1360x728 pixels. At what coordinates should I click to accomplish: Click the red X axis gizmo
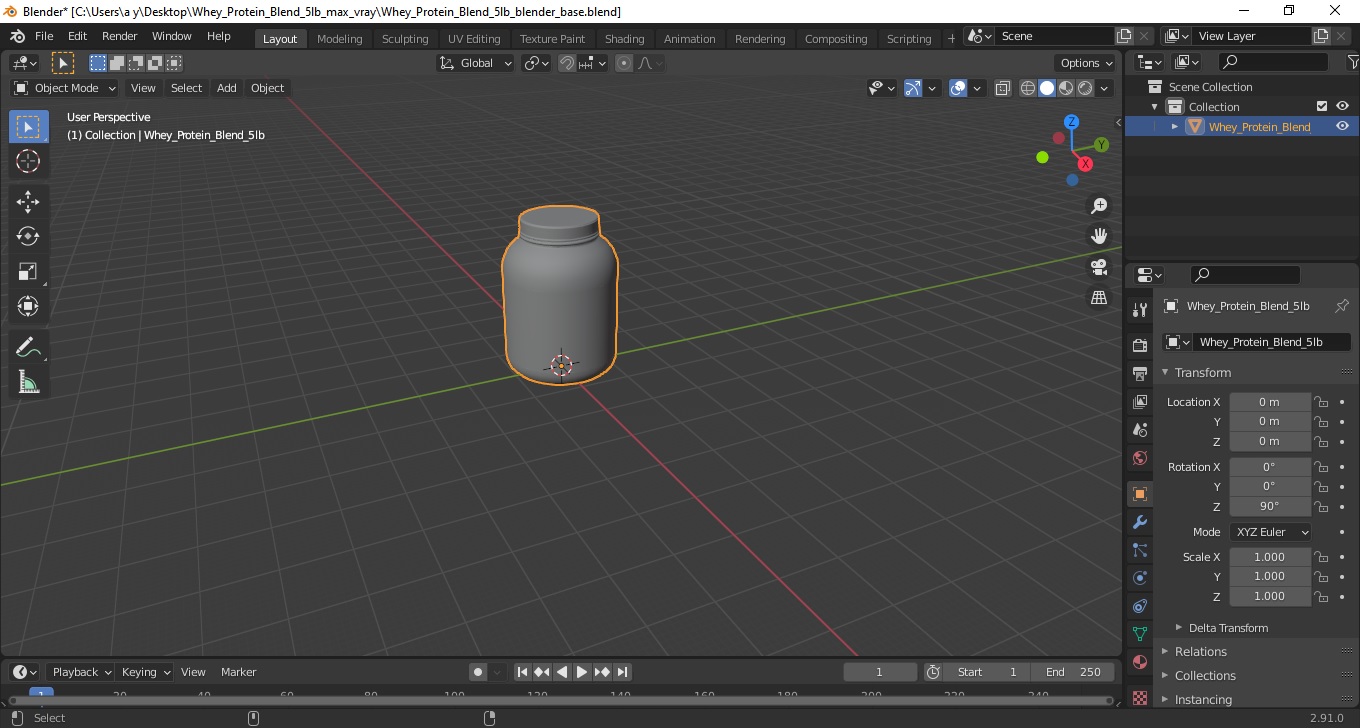[1085, 164]
